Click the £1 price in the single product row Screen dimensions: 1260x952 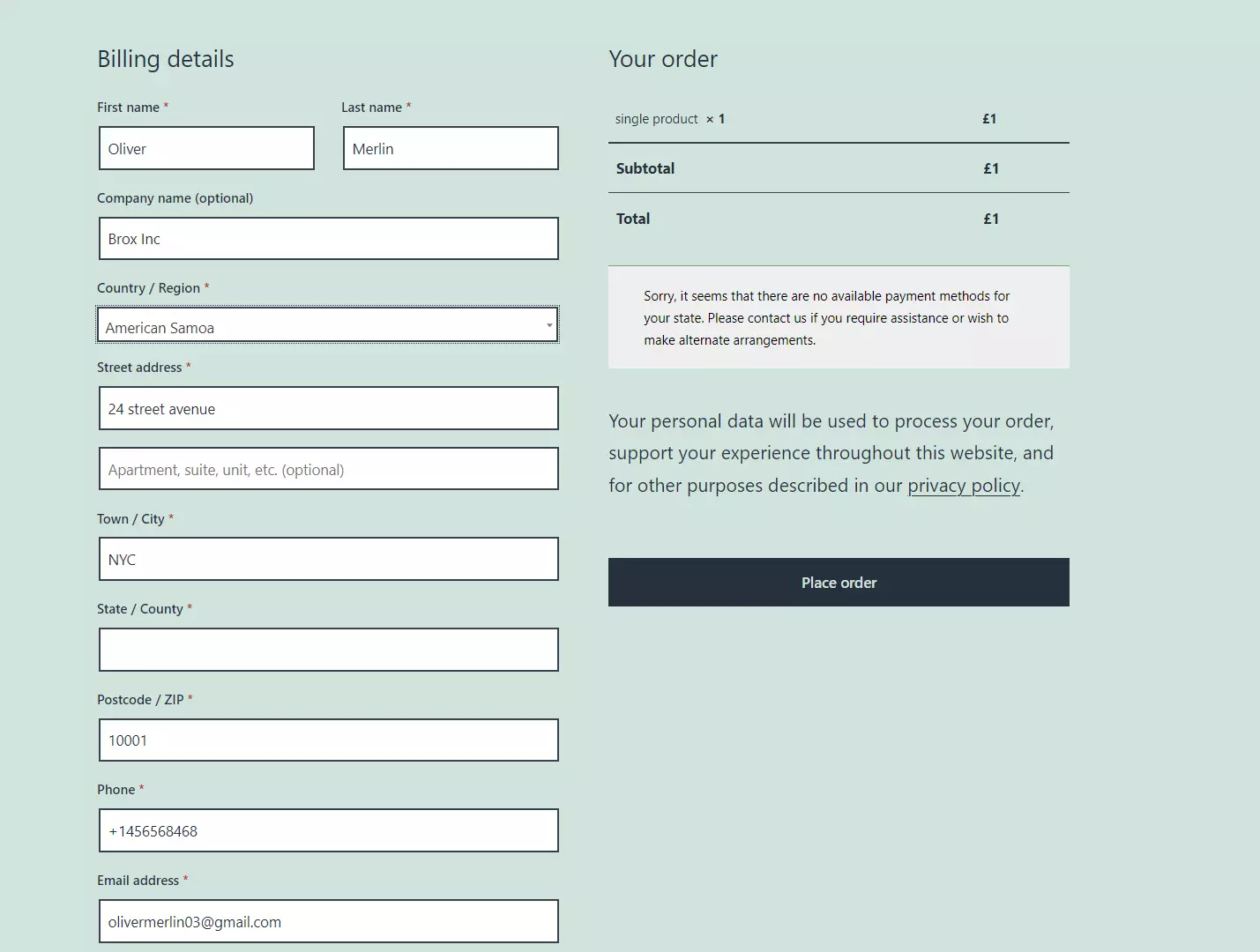coord(989,119)
